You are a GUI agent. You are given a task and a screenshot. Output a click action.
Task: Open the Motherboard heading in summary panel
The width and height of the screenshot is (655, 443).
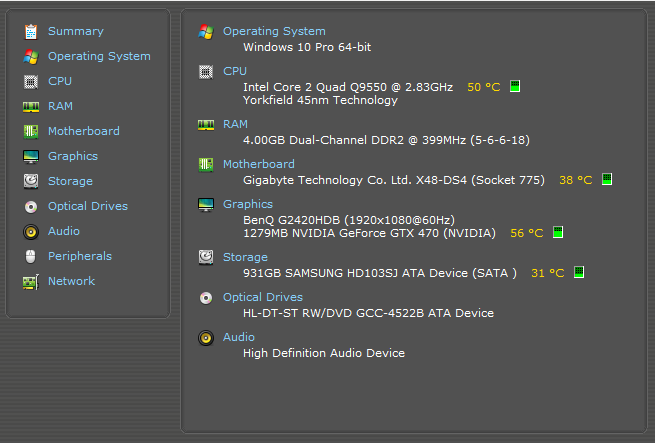click(x=258, y=164)
